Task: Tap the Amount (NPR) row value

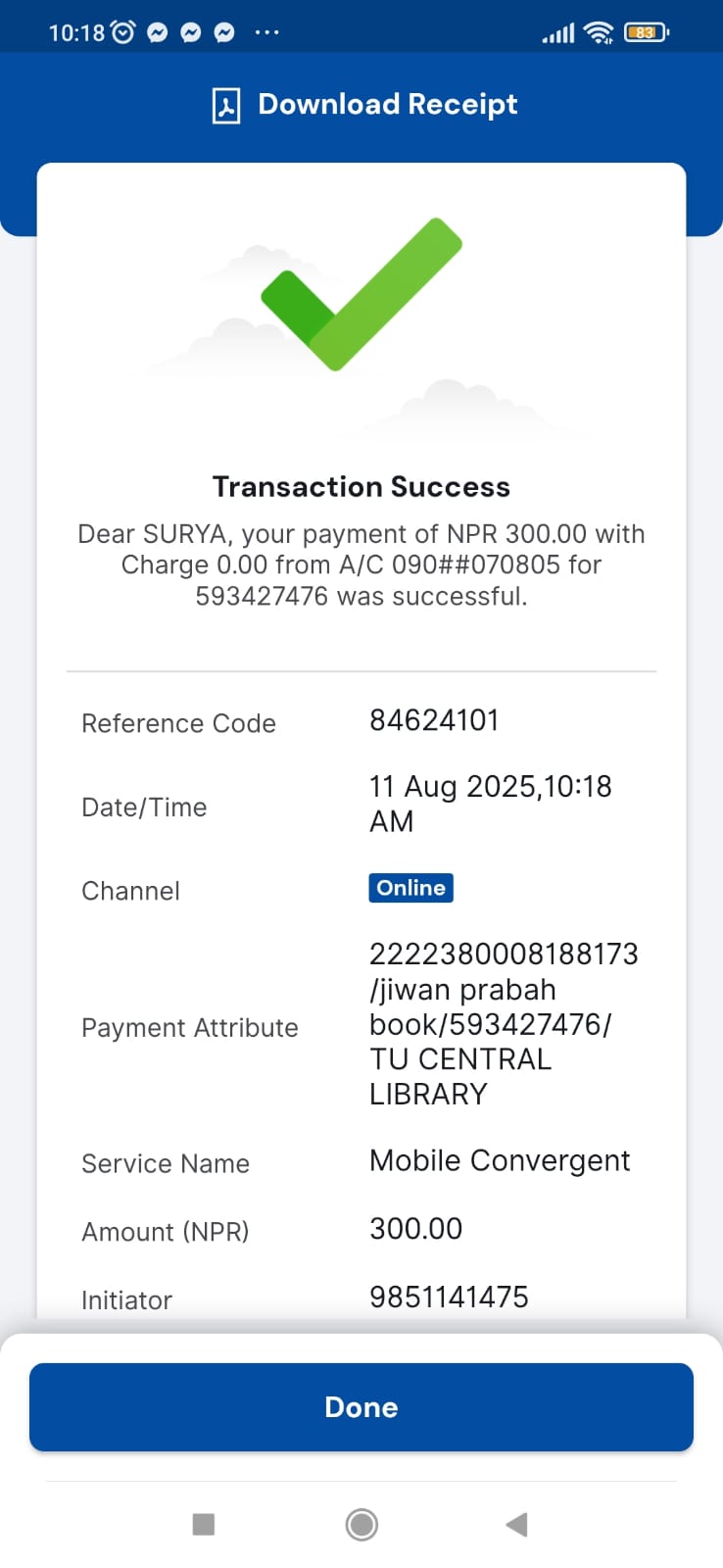Action: 415,1228
